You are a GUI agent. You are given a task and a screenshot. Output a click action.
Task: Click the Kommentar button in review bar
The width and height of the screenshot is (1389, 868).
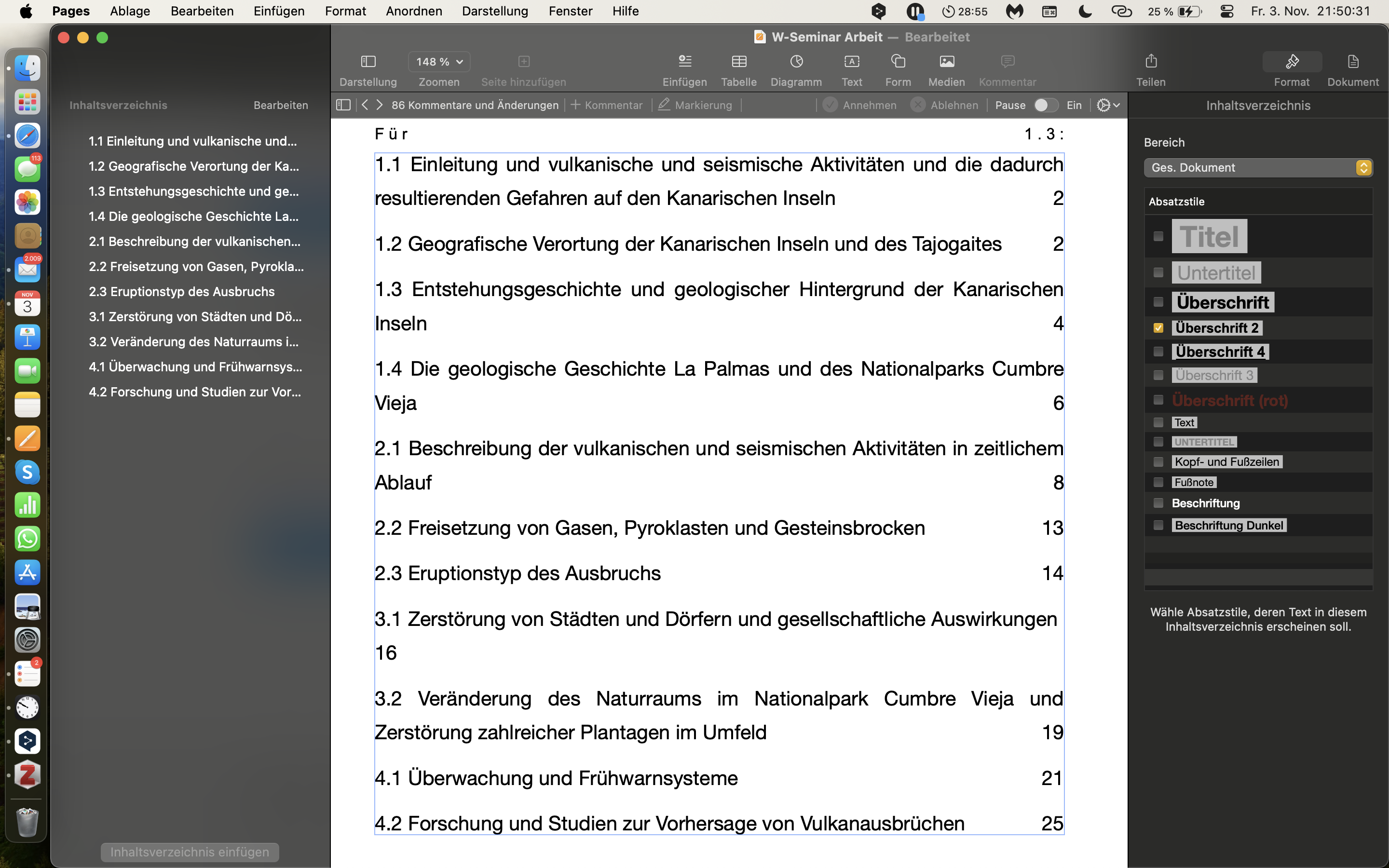point(607,105)
